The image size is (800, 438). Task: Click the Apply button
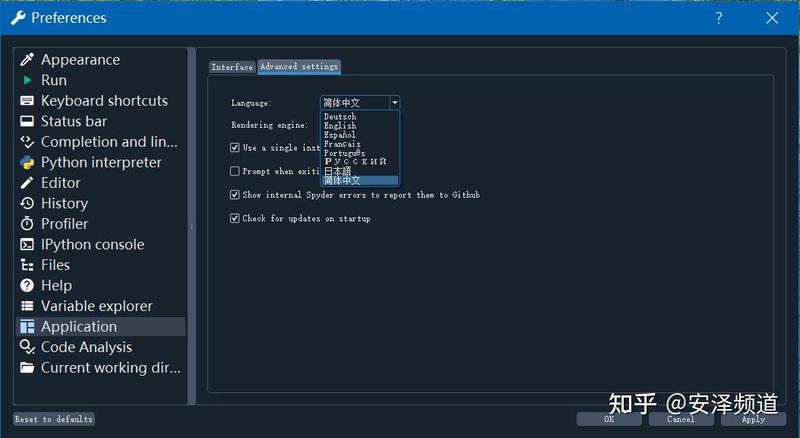(x=754, y=419)
